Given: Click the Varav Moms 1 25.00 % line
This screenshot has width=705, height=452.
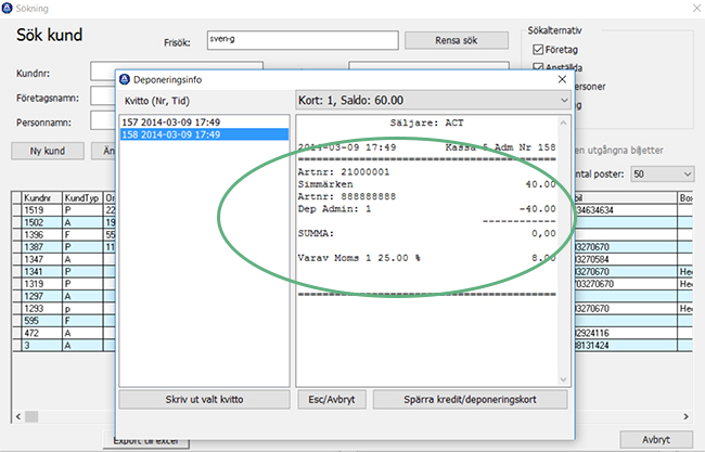Looking at the screenshot, I should (x=427, y=258).
